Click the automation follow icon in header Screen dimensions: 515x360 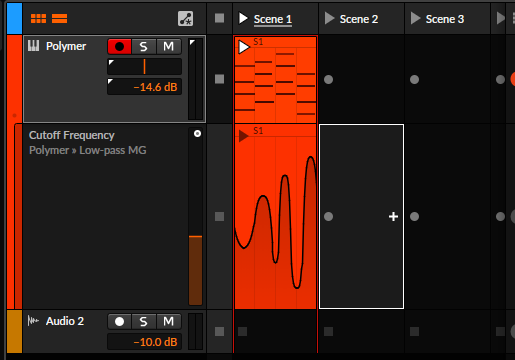pos(185,19)
